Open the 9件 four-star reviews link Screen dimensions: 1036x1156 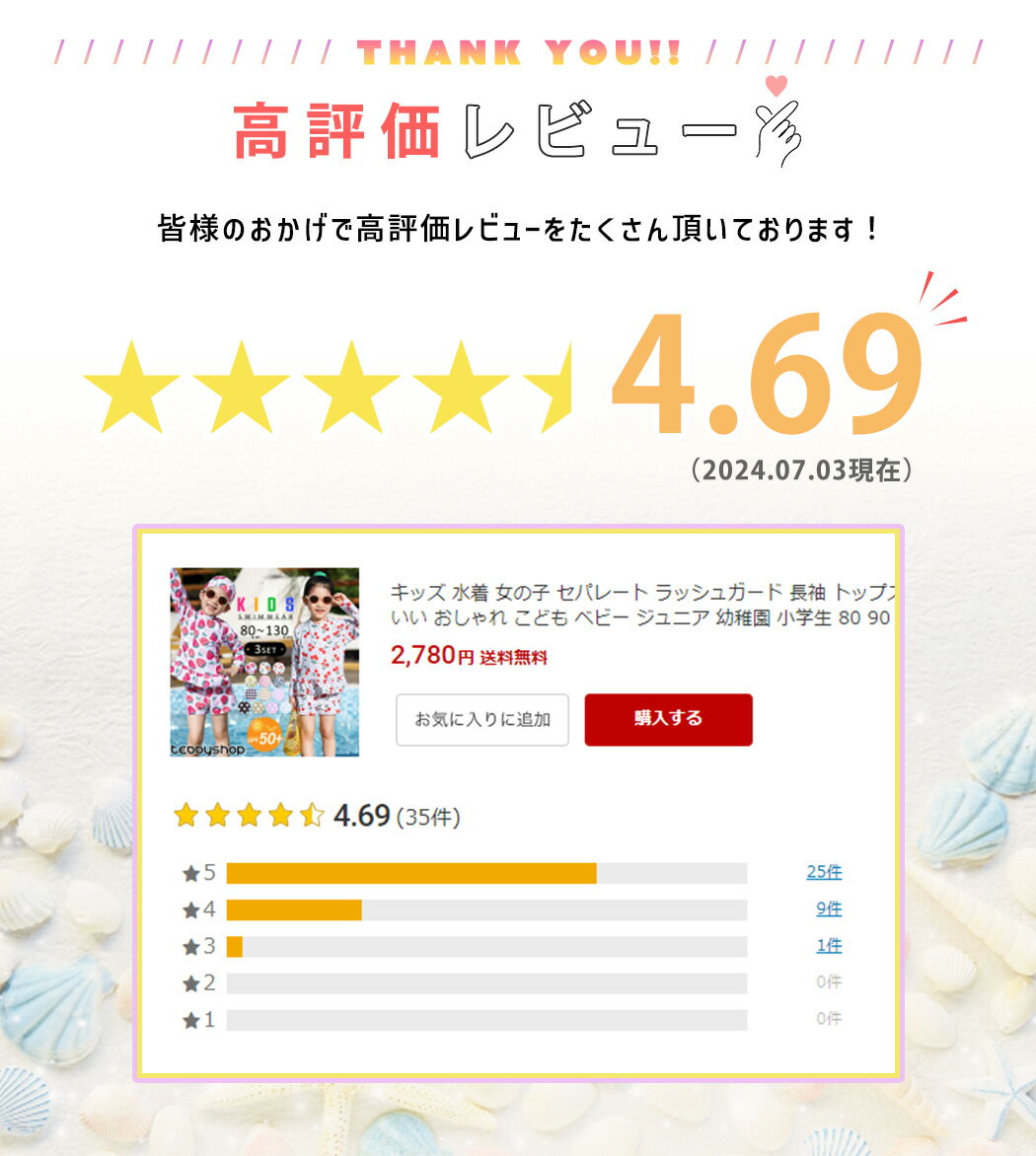point(829,909)
